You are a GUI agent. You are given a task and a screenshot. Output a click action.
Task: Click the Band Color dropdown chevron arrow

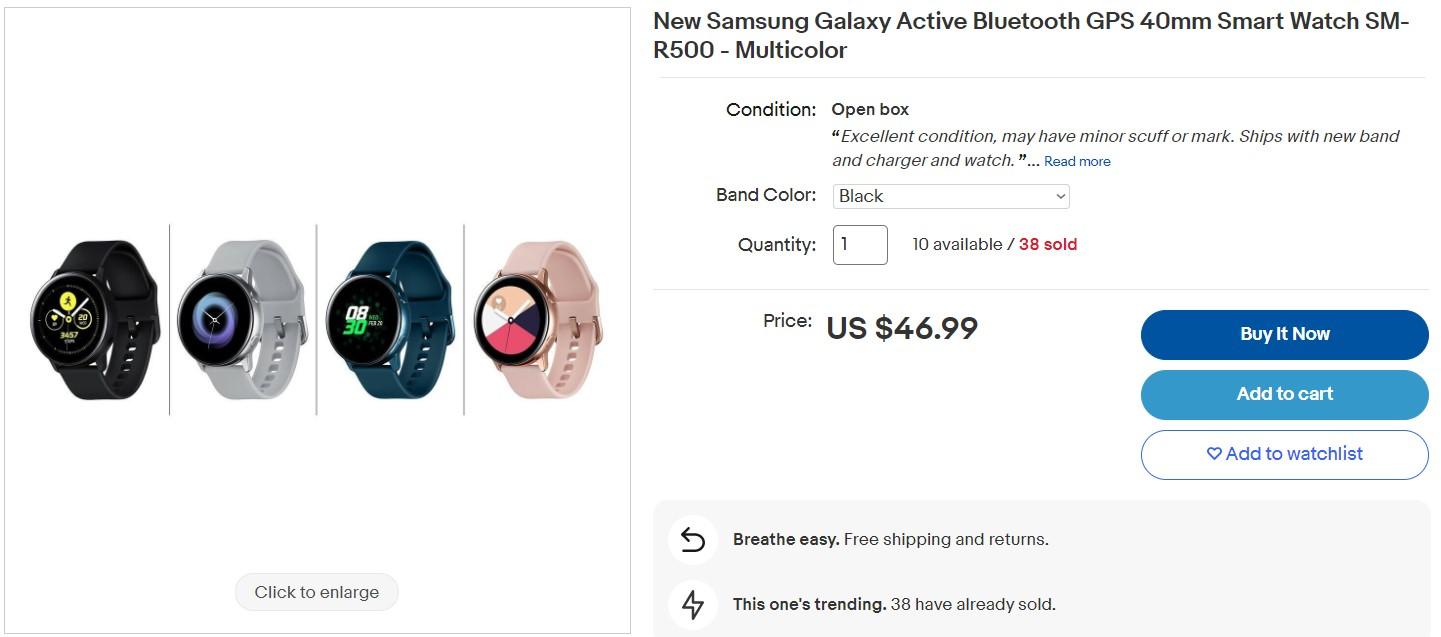click(1061, 197)
